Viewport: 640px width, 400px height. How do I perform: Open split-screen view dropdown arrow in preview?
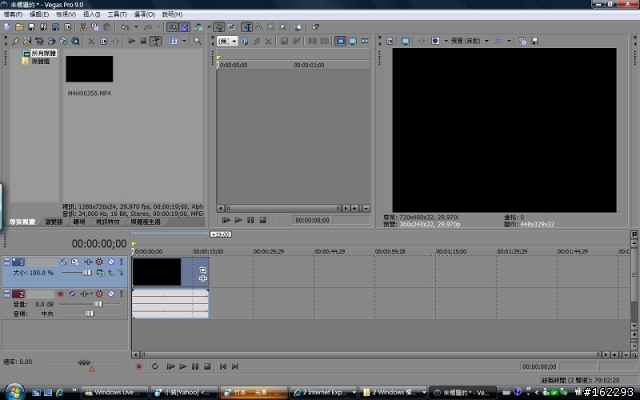click(446, 41)
